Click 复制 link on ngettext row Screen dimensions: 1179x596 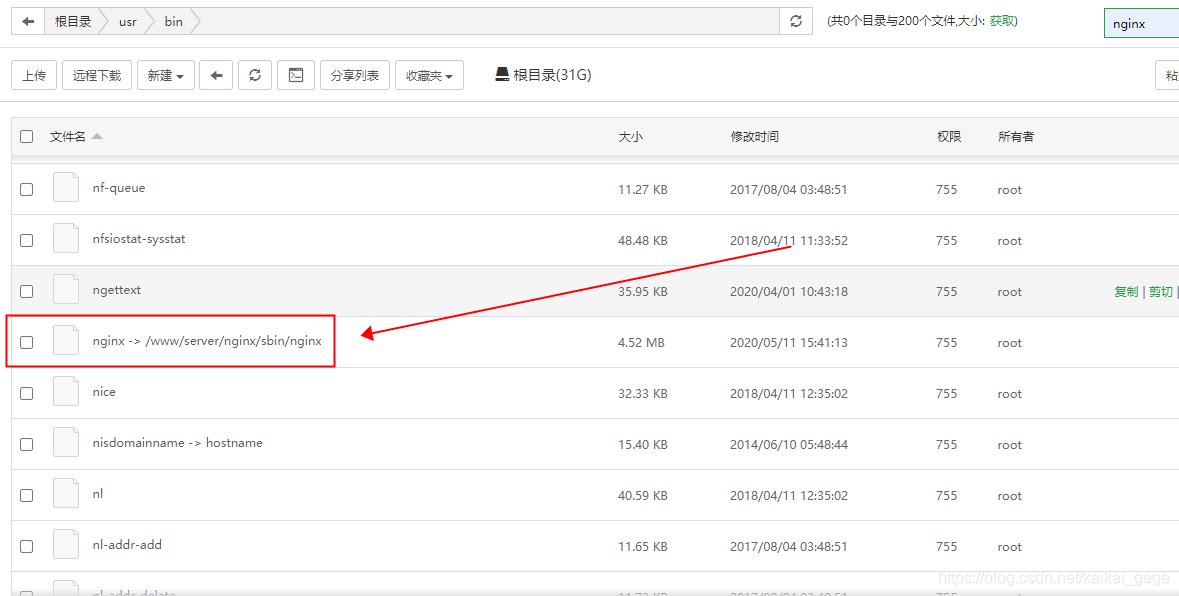point(1126,292)
